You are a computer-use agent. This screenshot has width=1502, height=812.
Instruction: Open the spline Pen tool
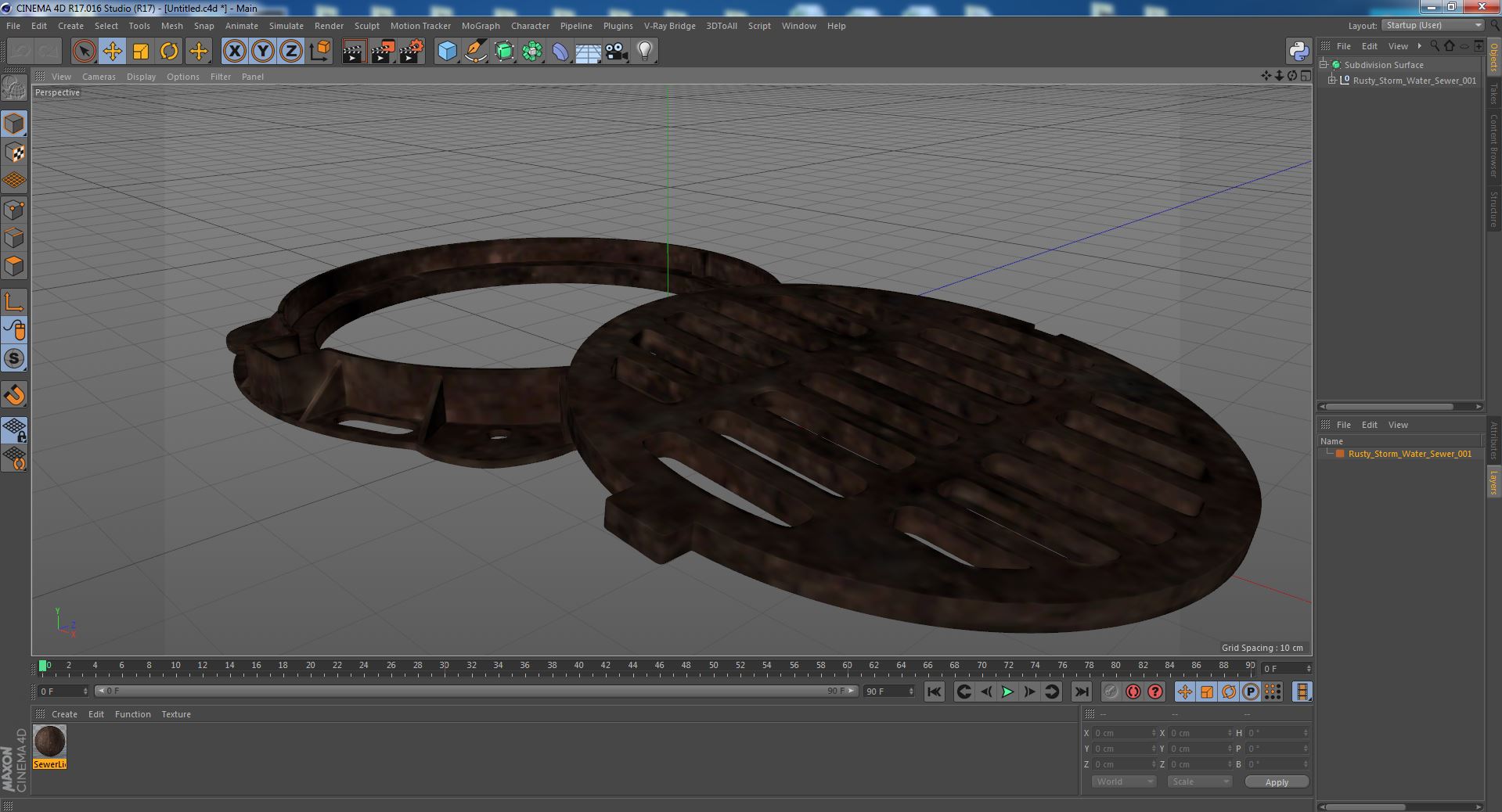click(475, 52)
